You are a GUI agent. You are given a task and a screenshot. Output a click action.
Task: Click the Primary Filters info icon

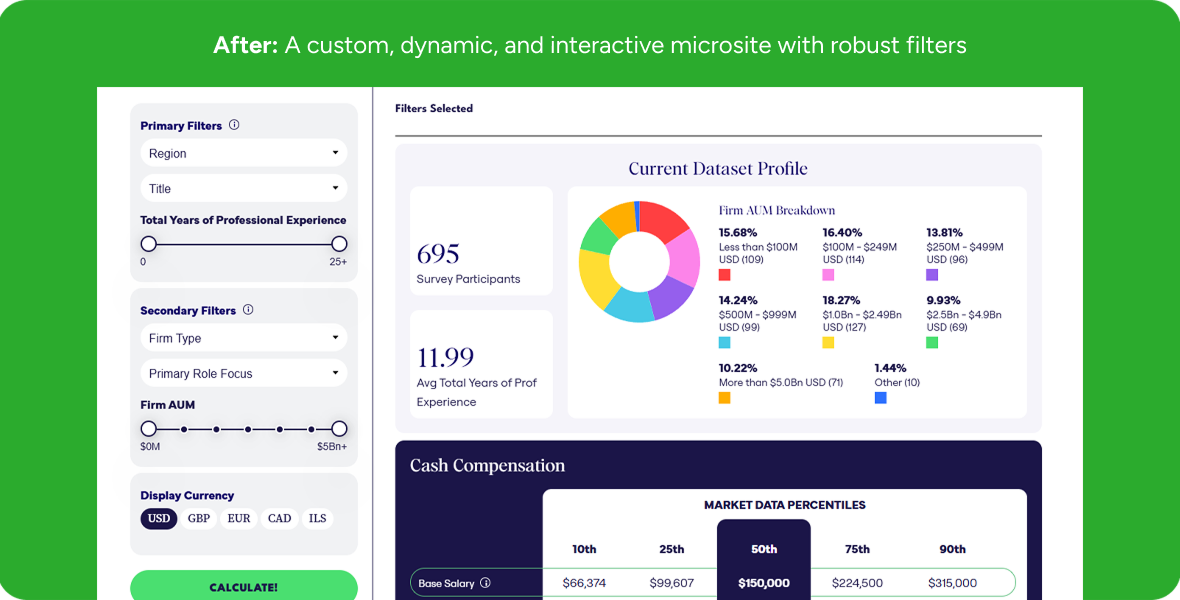(x=234, y=125)
